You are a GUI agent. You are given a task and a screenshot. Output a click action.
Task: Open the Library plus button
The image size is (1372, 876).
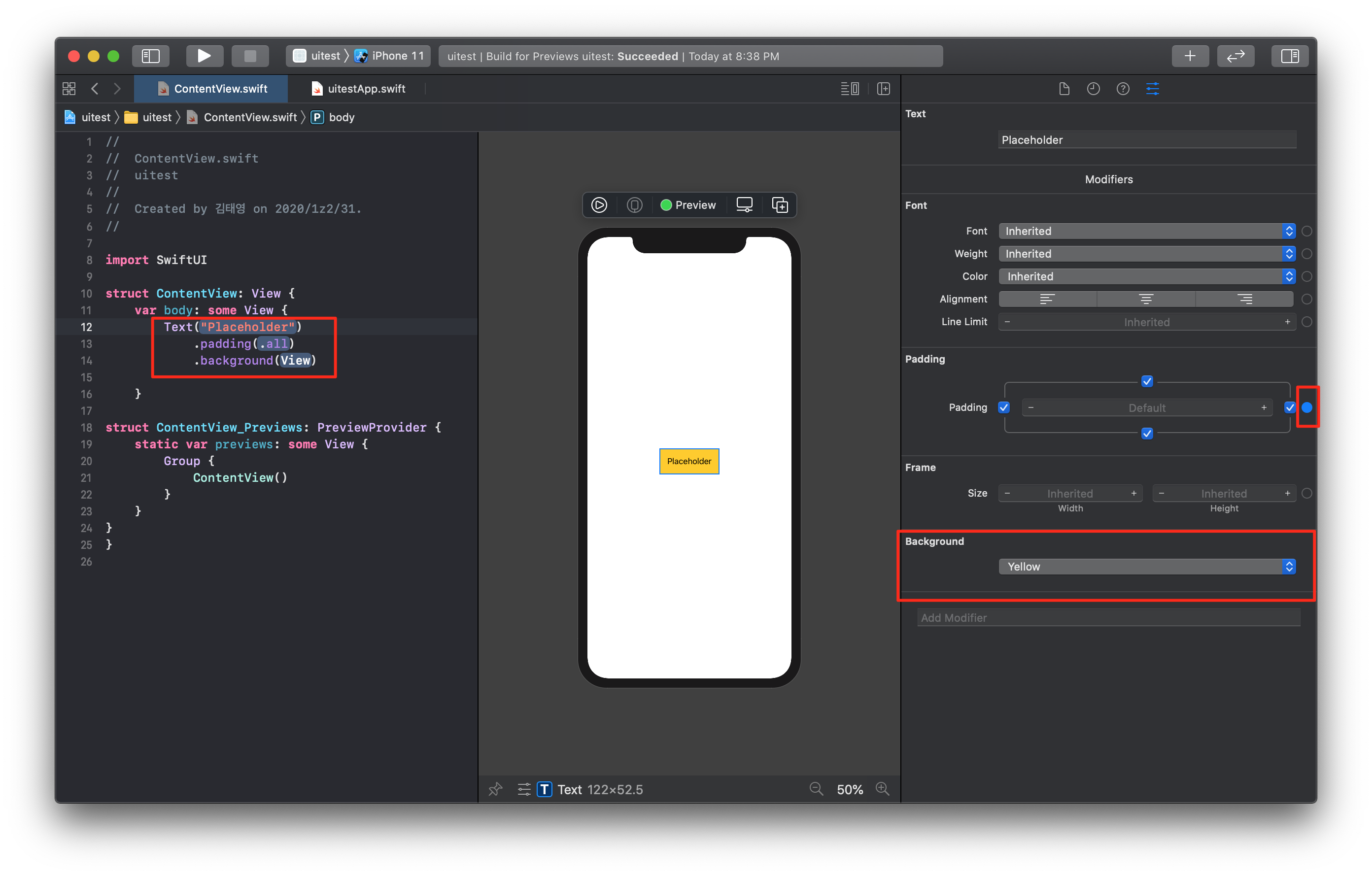(x=1190, y=56)
